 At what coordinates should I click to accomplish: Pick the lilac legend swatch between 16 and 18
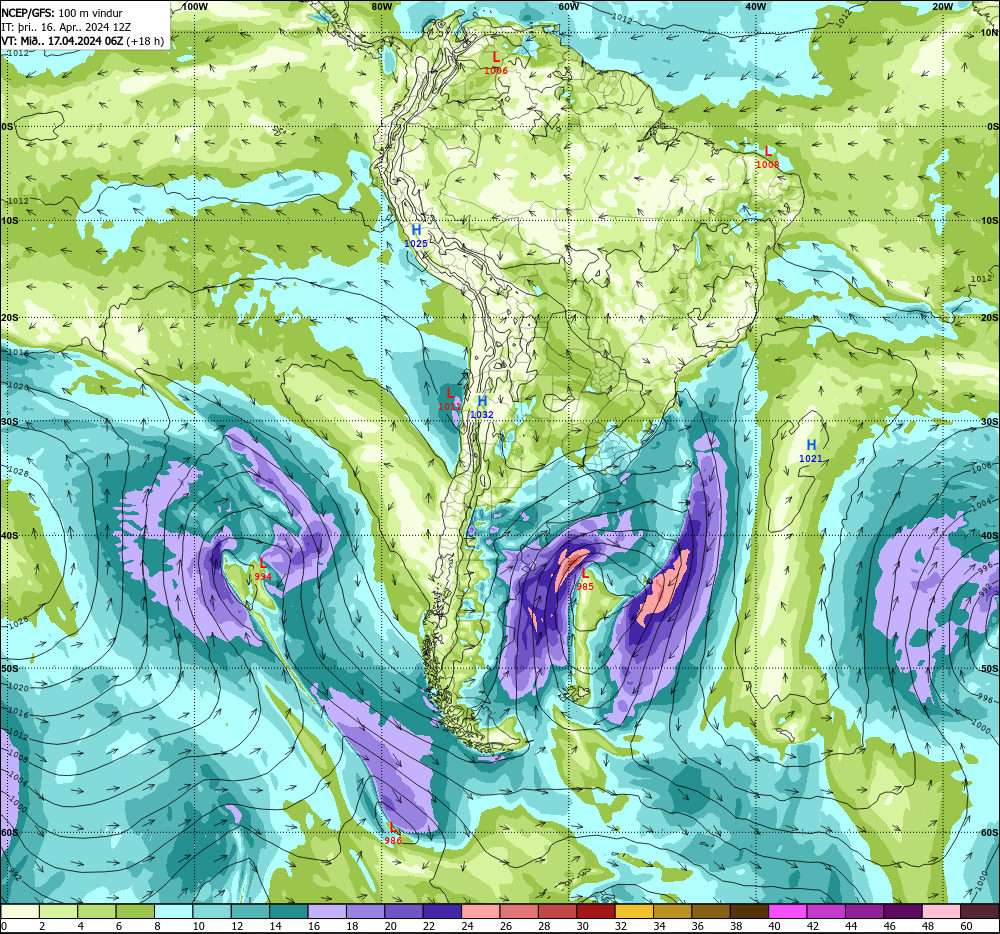[327, 912]
